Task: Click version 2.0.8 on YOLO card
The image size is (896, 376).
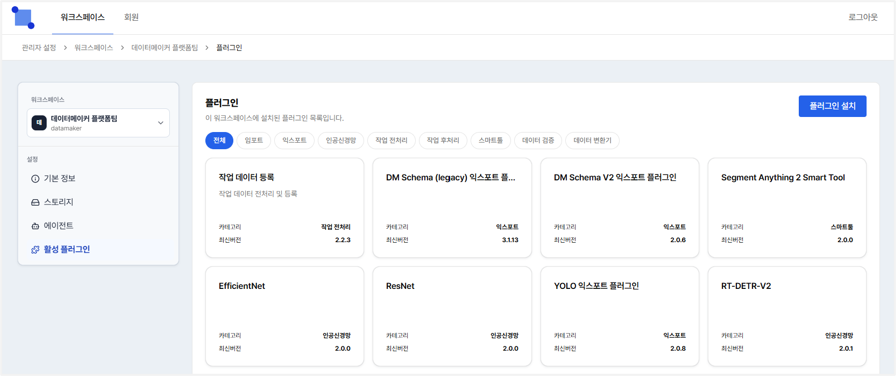Action: (678, 349)
